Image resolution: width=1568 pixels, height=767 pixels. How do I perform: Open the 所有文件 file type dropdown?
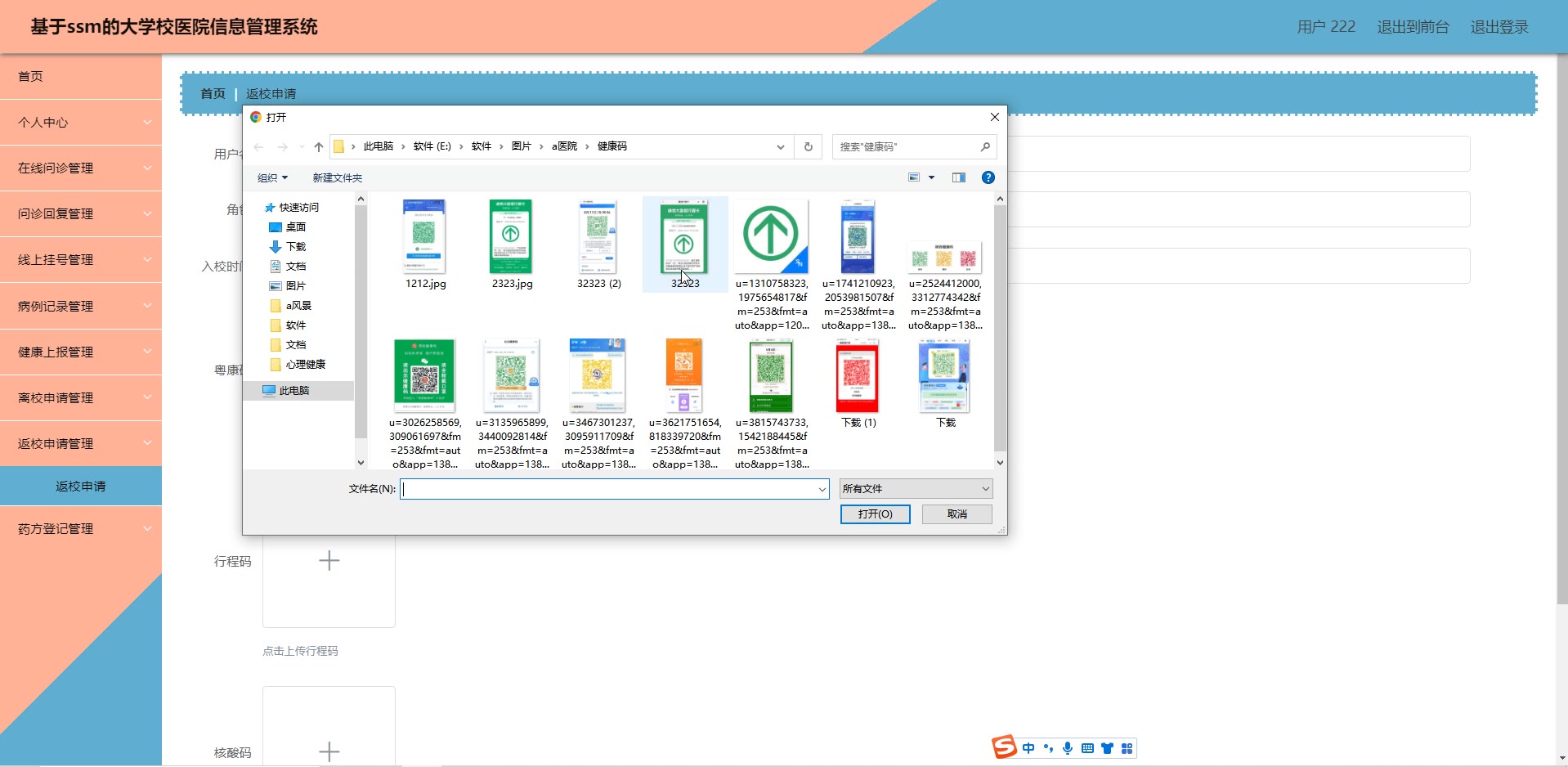click(916, 489)
